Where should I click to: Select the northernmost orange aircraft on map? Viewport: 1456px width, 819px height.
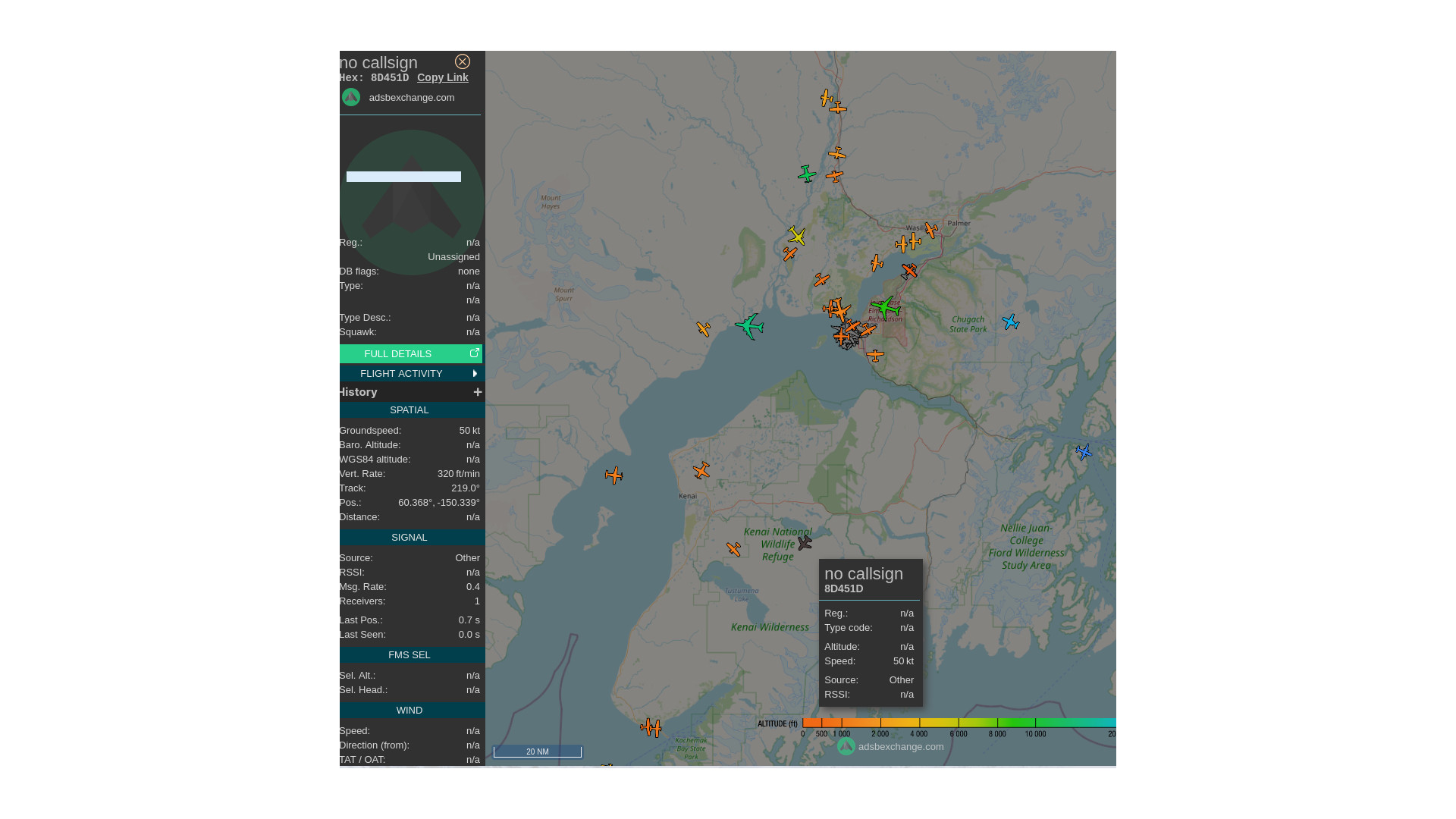pyautogui.click(x=827, y=98)
